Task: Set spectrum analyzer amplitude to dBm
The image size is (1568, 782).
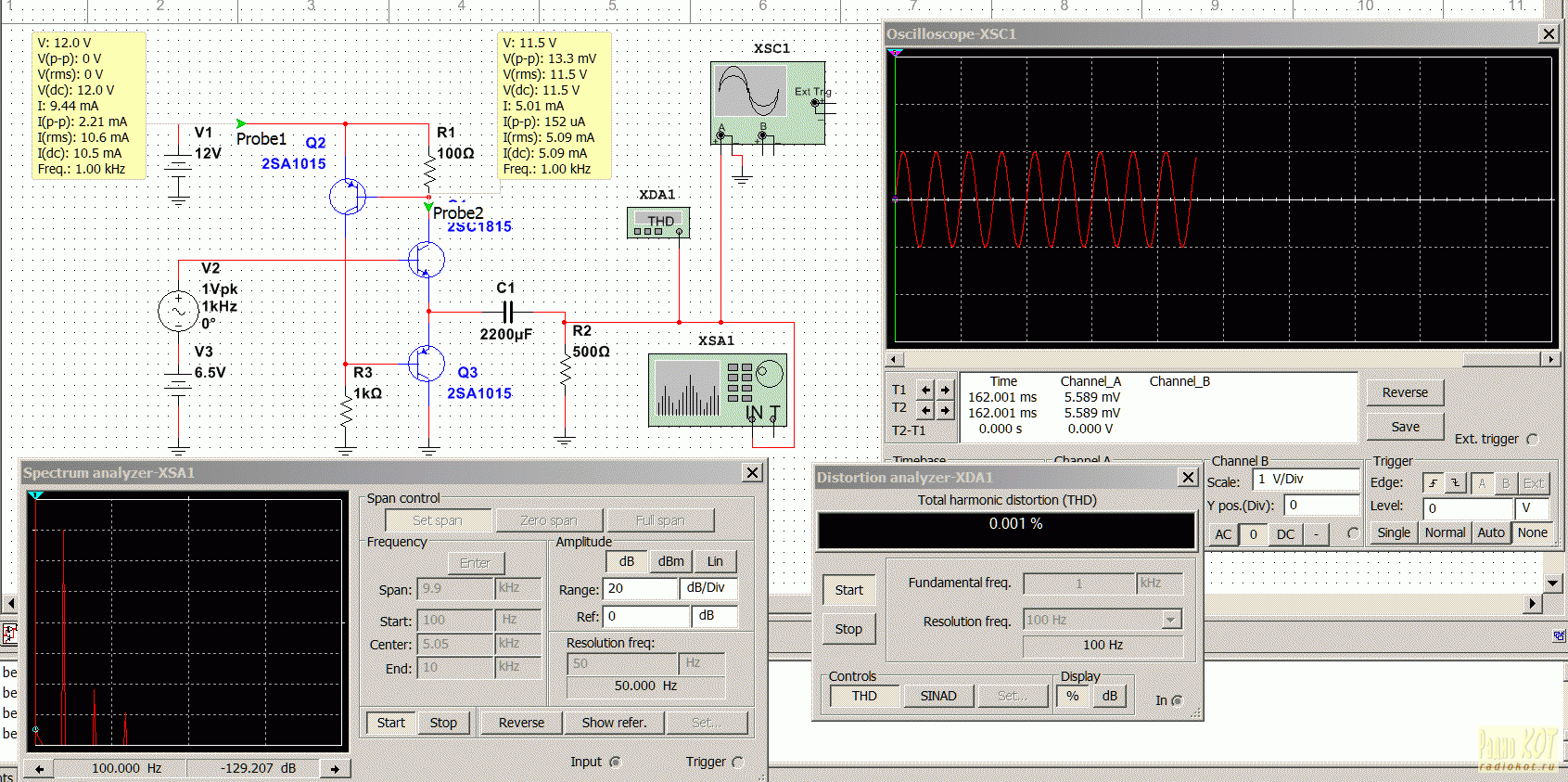Action: click(x=670, y=561)
